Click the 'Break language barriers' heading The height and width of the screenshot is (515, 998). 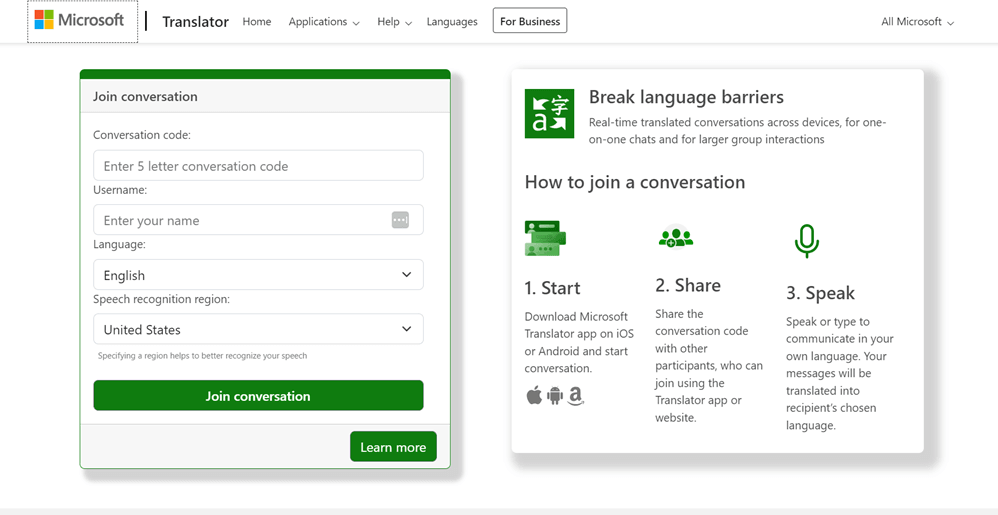pyautogui.click(x=686, y=97)
